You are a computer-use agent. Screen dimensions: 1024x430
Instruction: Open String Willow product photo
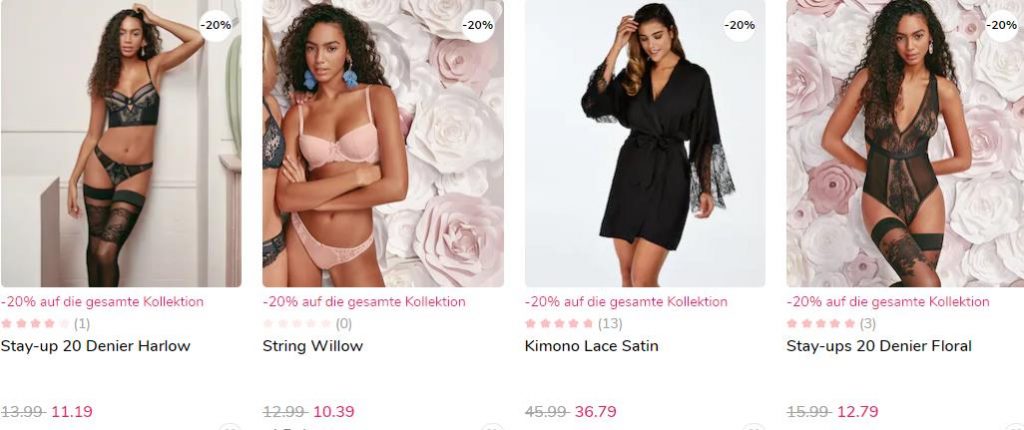[x=383, y=143]
